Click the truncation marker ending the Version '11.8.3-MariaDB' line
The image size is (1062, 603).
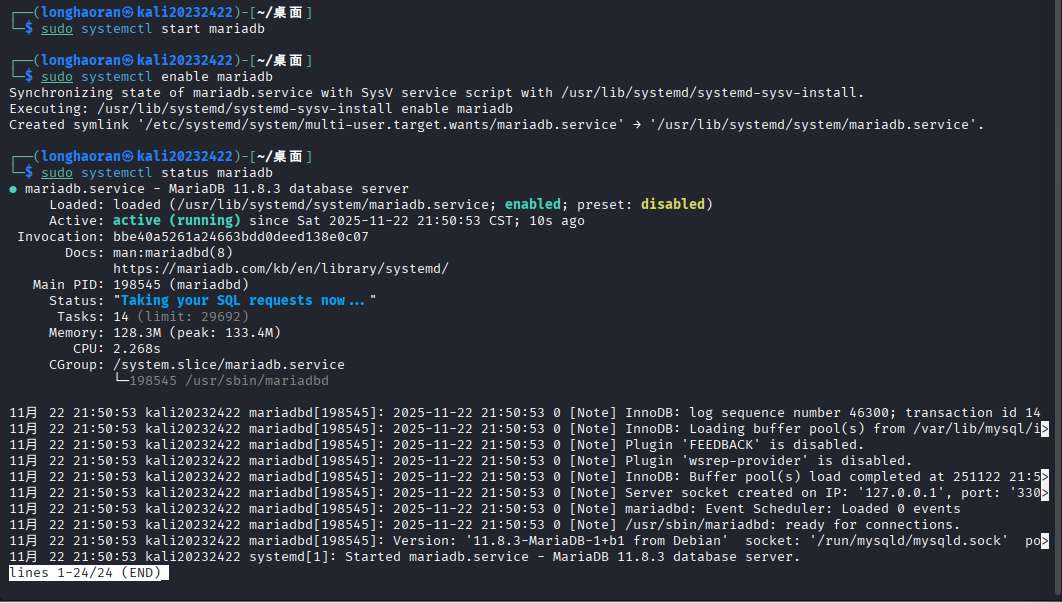pyautogui.click(x=1045, y=541)
